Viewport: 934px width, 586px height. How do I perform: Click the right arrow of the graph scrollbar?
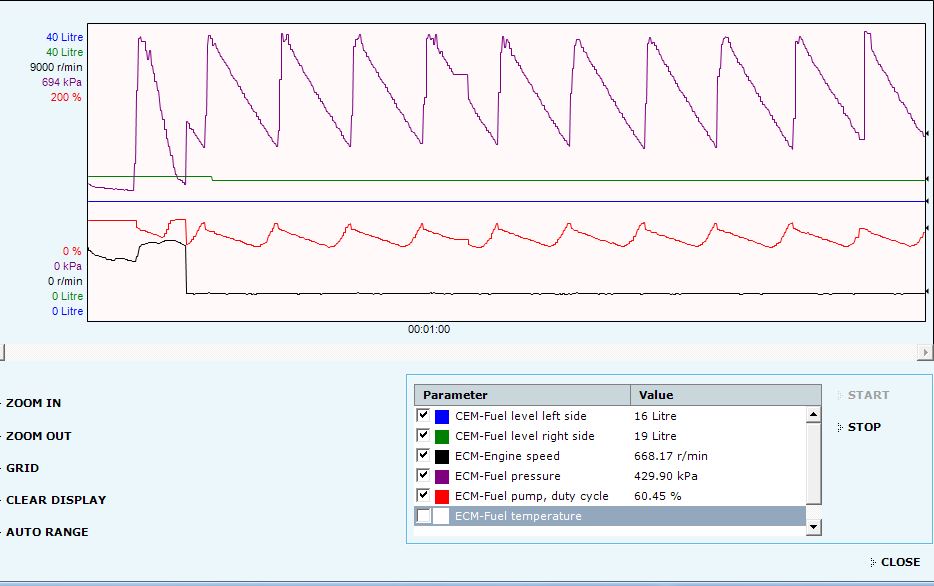[926, 351]
